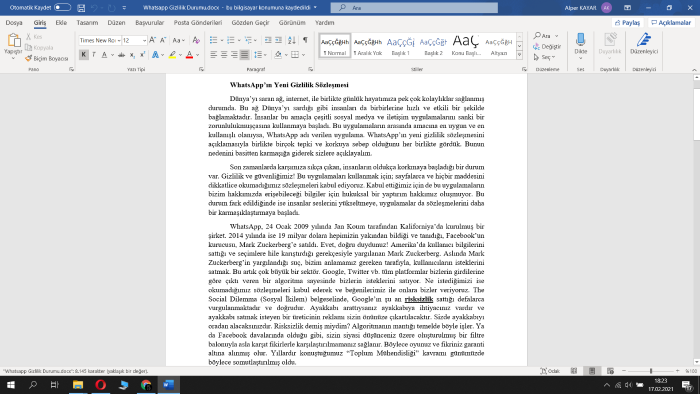Click the zoom slider handle
The height and width of the screenshot is (394, 700).
click(x=651, y=371)
